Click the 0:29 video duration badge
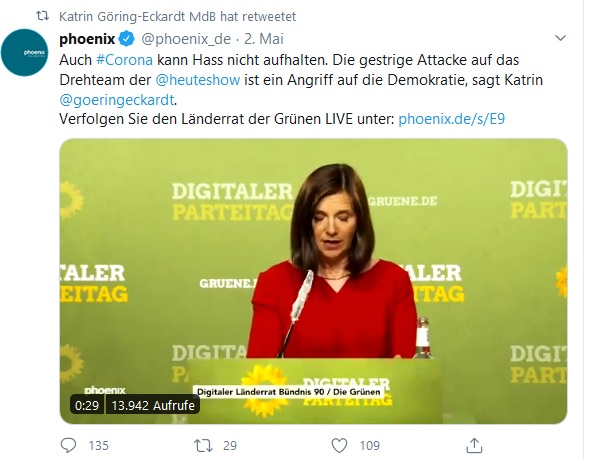The width and height of the screenshot is (593, 459). [87, 405]
